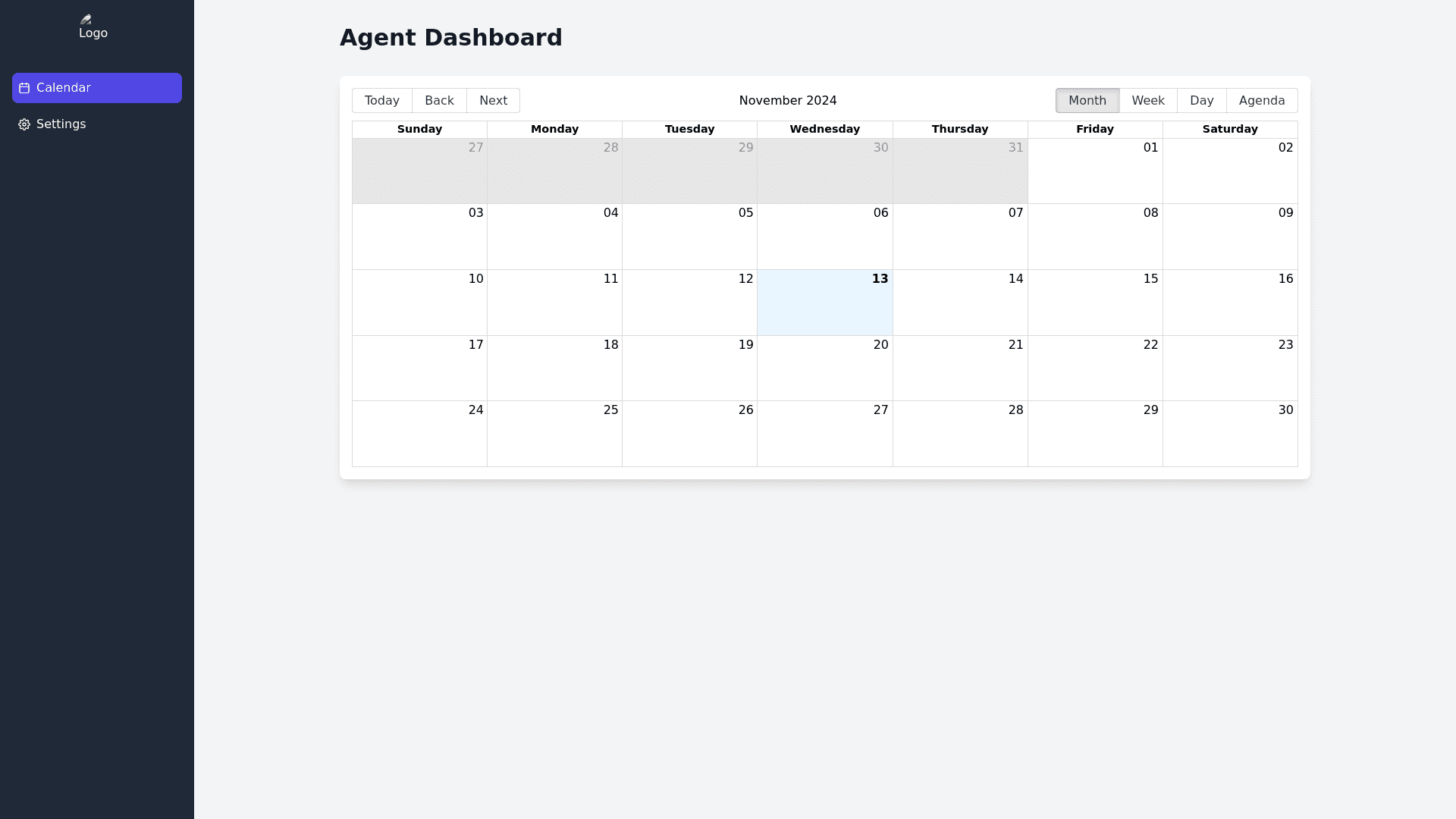The width and height of the screenshot is (1456, 819).
Task: Click the Settings gear icon
Action: 23,124
